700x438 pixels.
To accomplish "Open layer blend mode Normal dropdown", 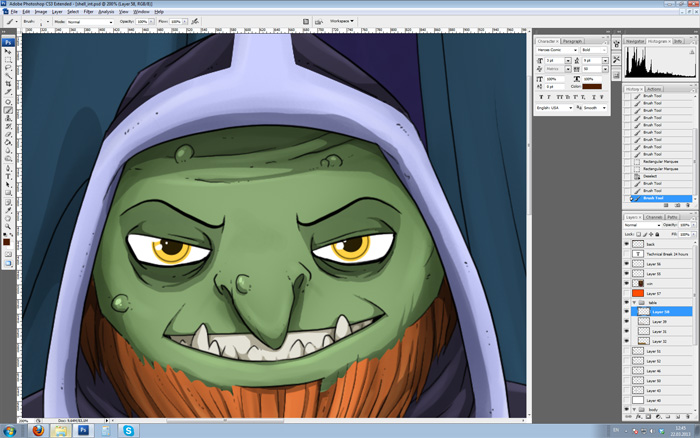I will (x=642, y=225).
